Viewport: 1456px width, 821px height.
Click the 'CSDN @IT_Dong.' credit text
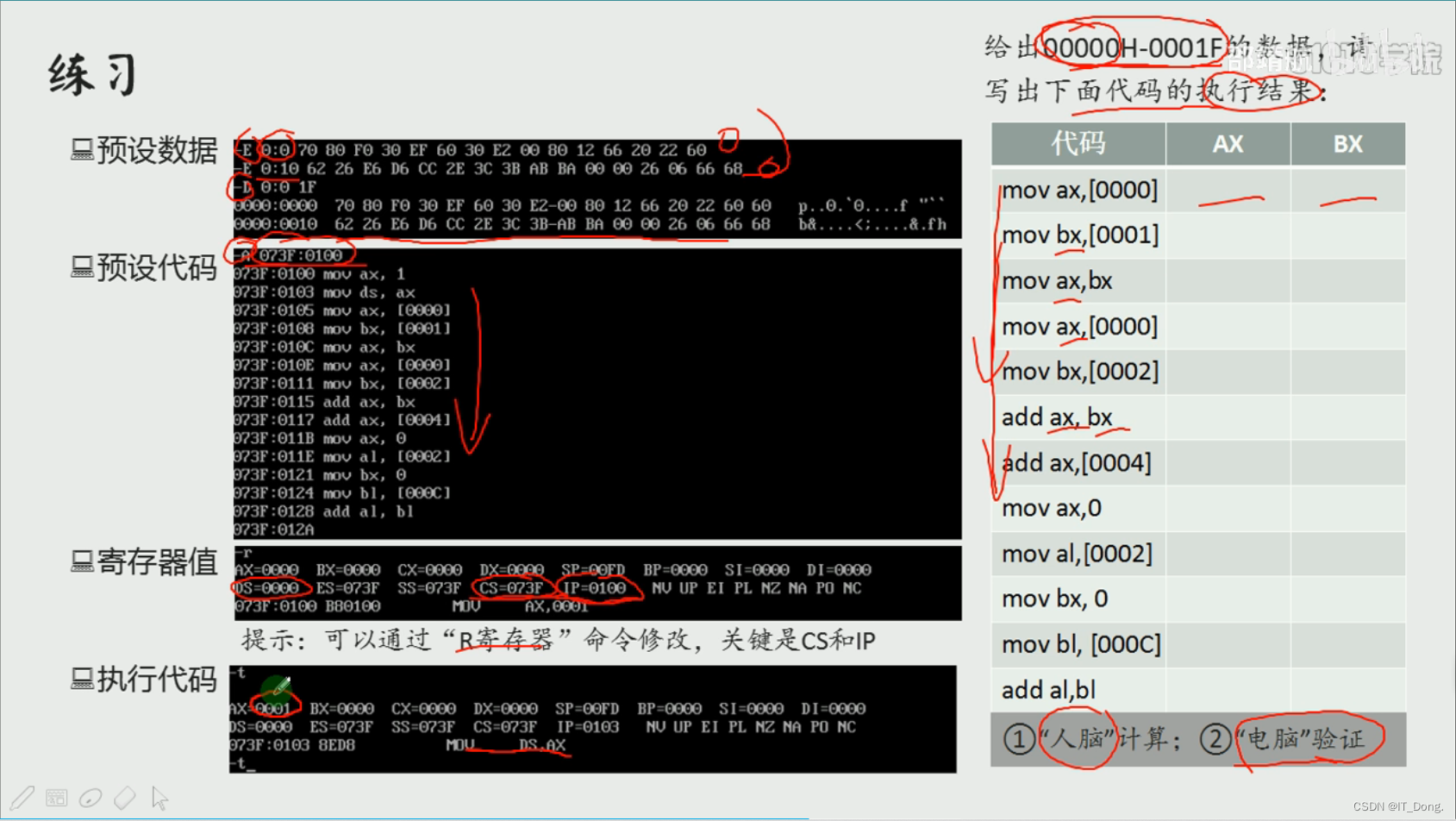pos(1398,806)
